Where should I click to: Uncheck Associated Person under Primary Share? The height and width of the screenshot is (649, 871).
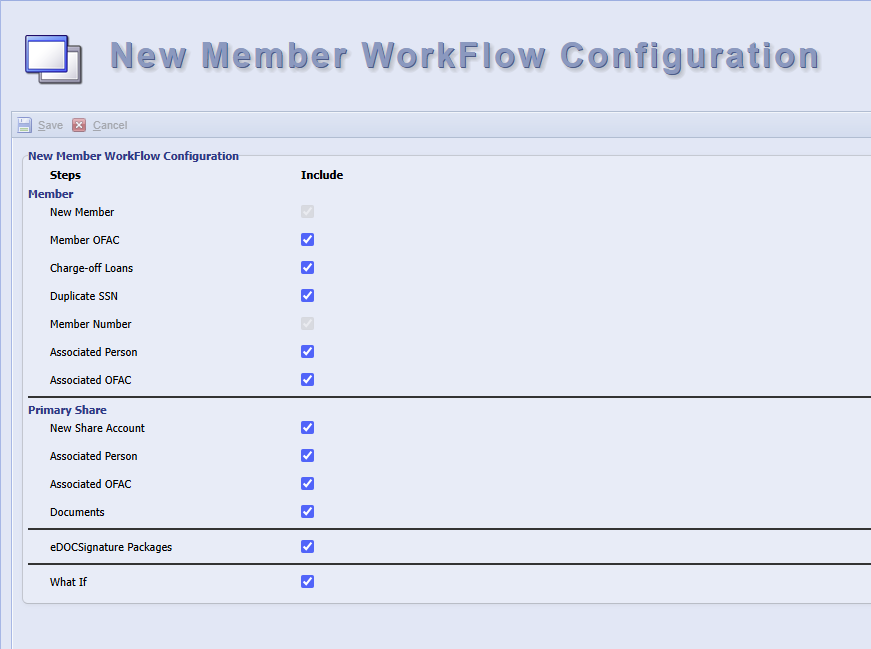point(307,455)
